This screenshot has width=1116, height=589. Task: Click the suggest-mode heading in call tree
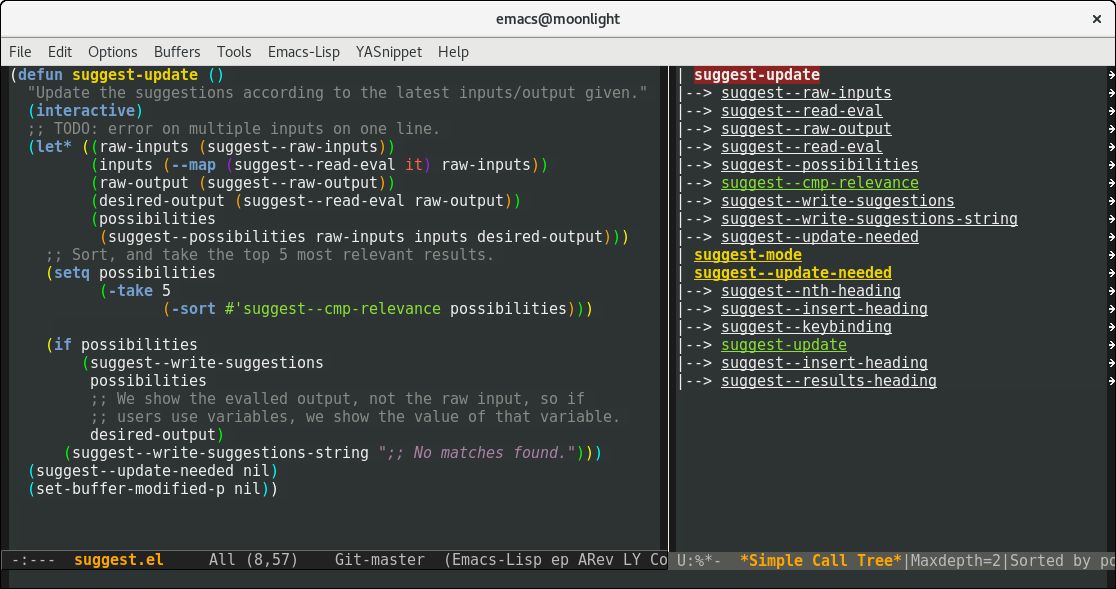click(747, 255)
